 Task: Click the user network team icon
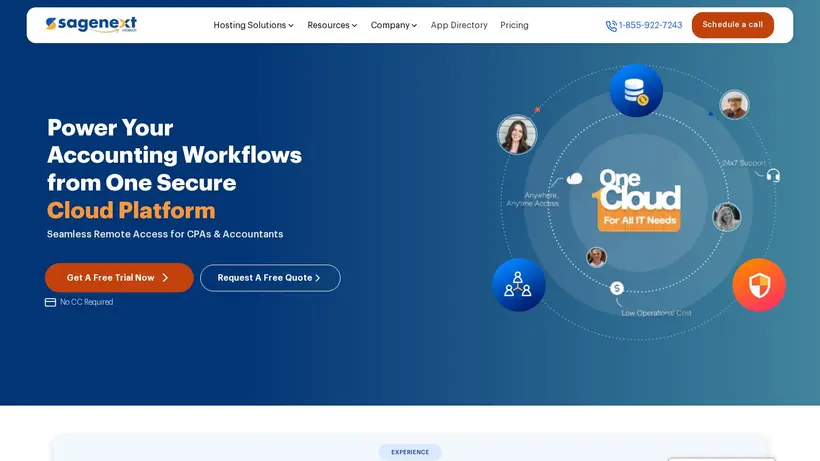518,285
